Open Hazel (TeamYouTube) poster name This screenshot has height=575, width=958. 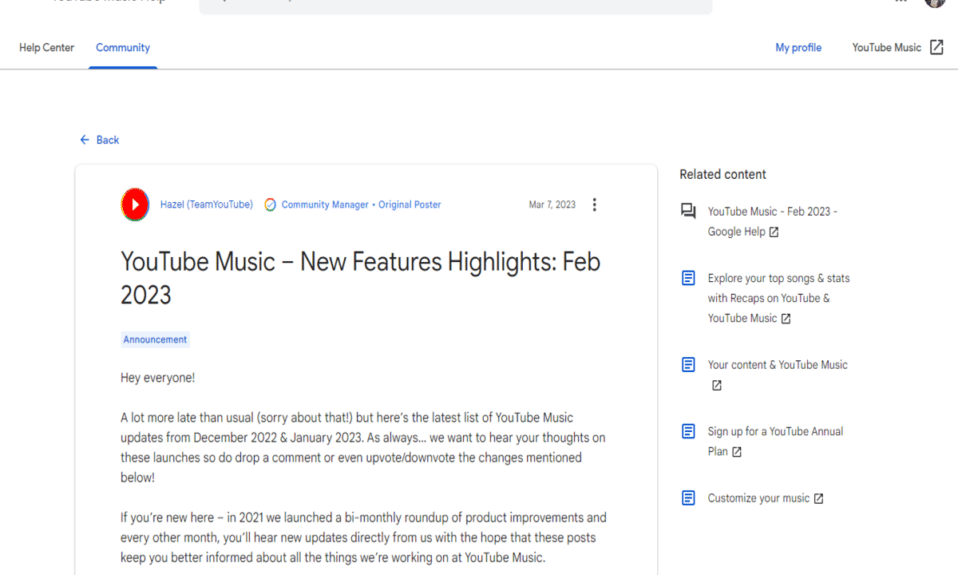click(207, 205)
